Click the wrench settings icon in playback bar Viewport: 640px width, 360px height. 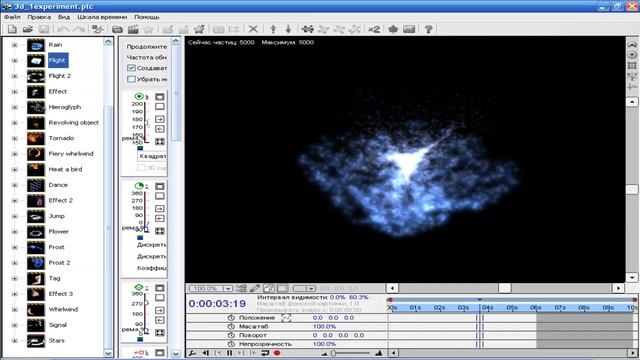(192, 353)
